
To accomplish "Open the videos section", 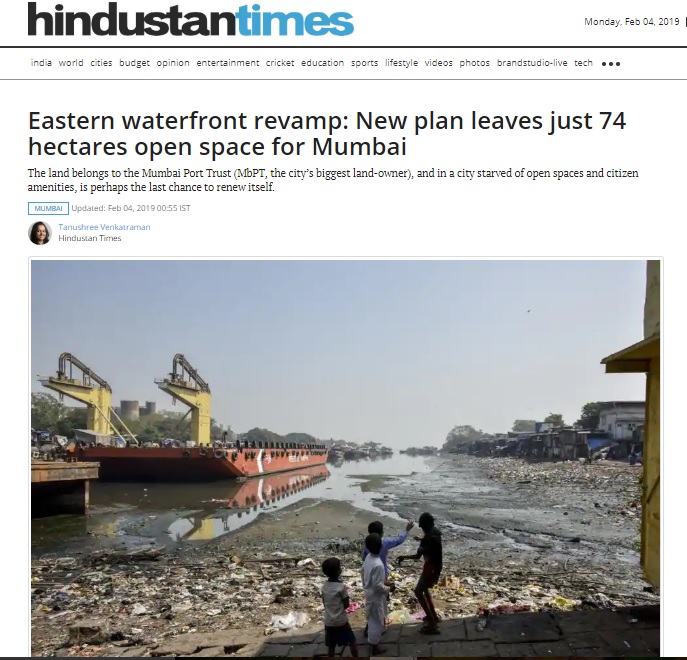I will [x=439, y=63].
